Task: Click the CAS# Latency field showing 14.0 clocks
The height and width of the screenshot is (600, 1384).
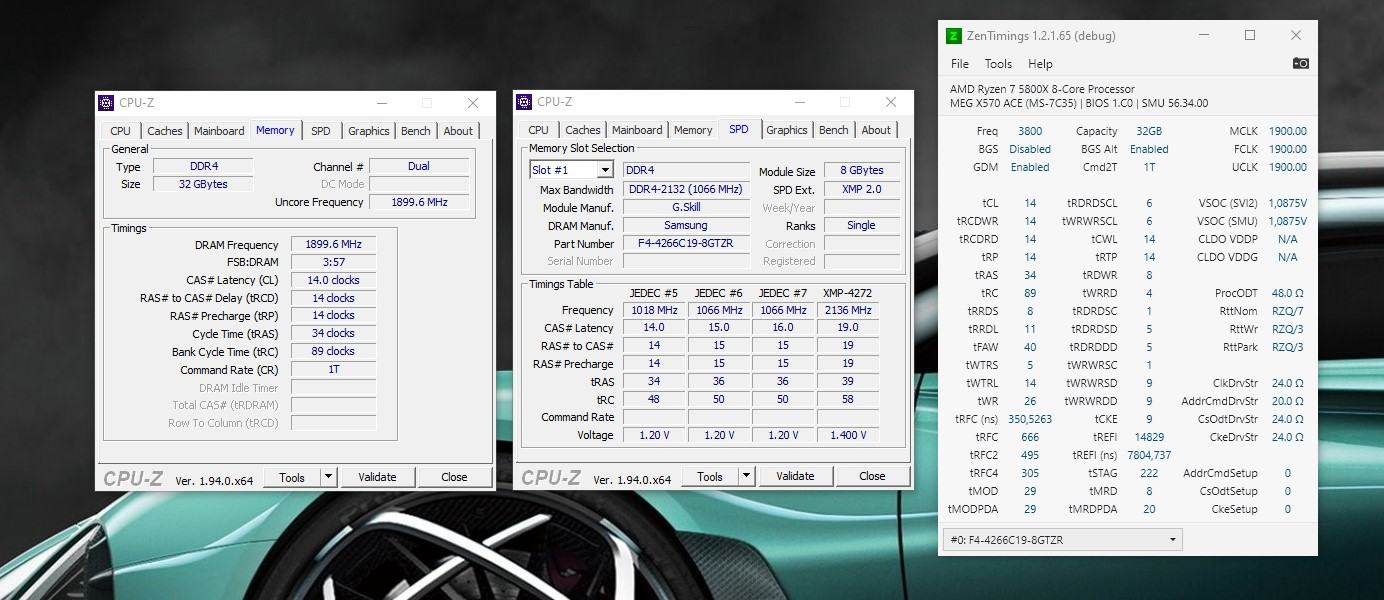Action: tap(334, 280)
